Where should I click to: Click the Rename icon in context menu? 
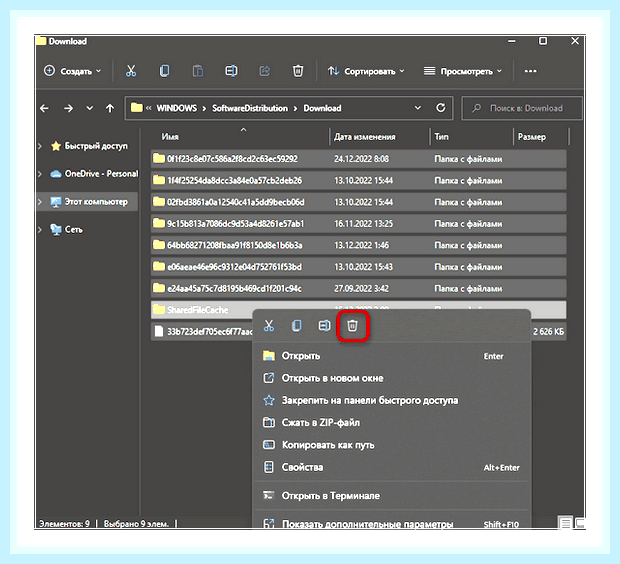(x=324, y=326)
